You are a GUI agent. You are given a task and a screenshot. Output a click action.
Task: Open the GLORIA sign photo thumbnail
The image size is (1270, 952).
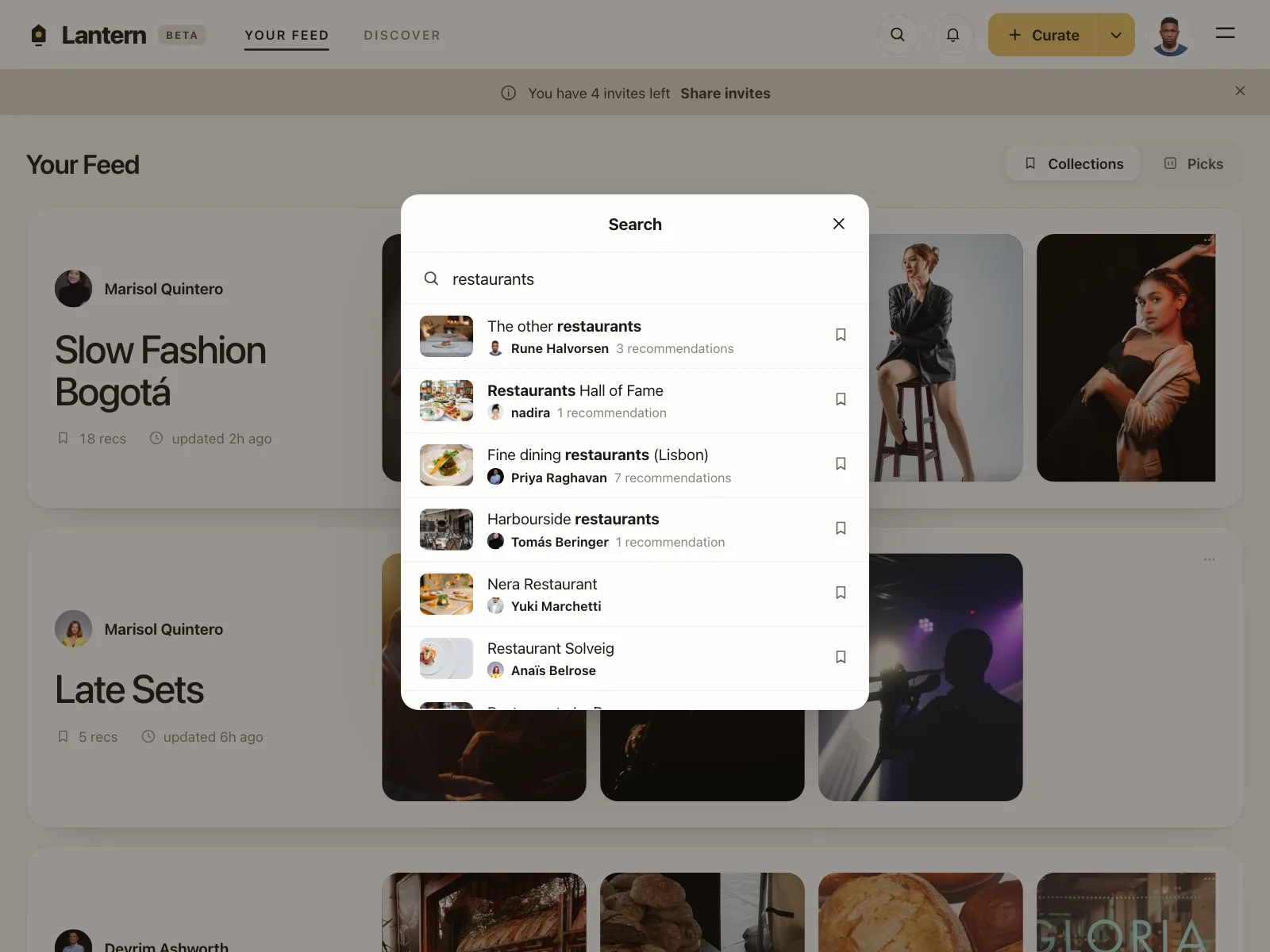(x=1126, y=912)
